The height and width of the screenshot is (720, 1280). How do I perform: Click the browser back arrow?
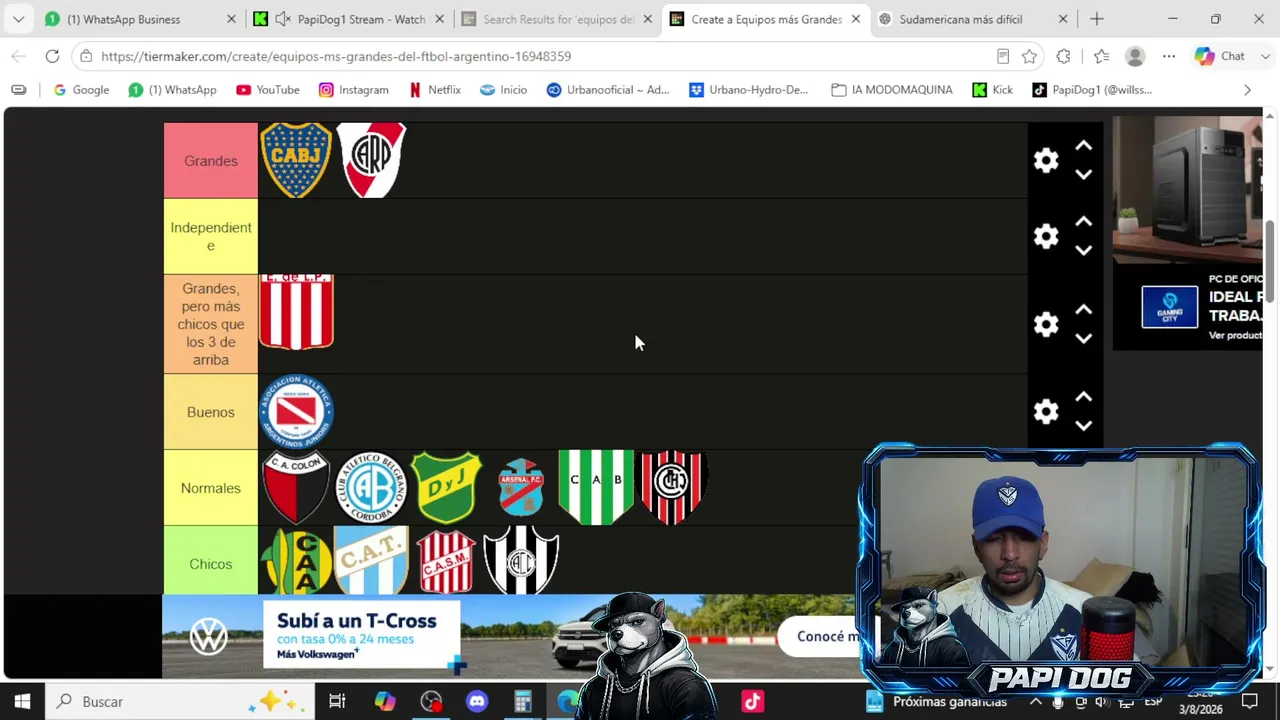coord(18,56)
